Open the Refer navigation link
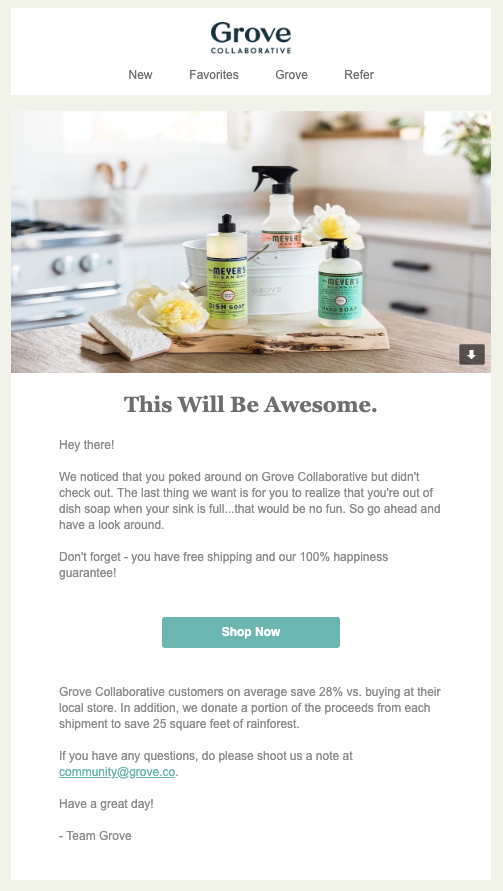The image size is (503, 891). click(359, 74)
